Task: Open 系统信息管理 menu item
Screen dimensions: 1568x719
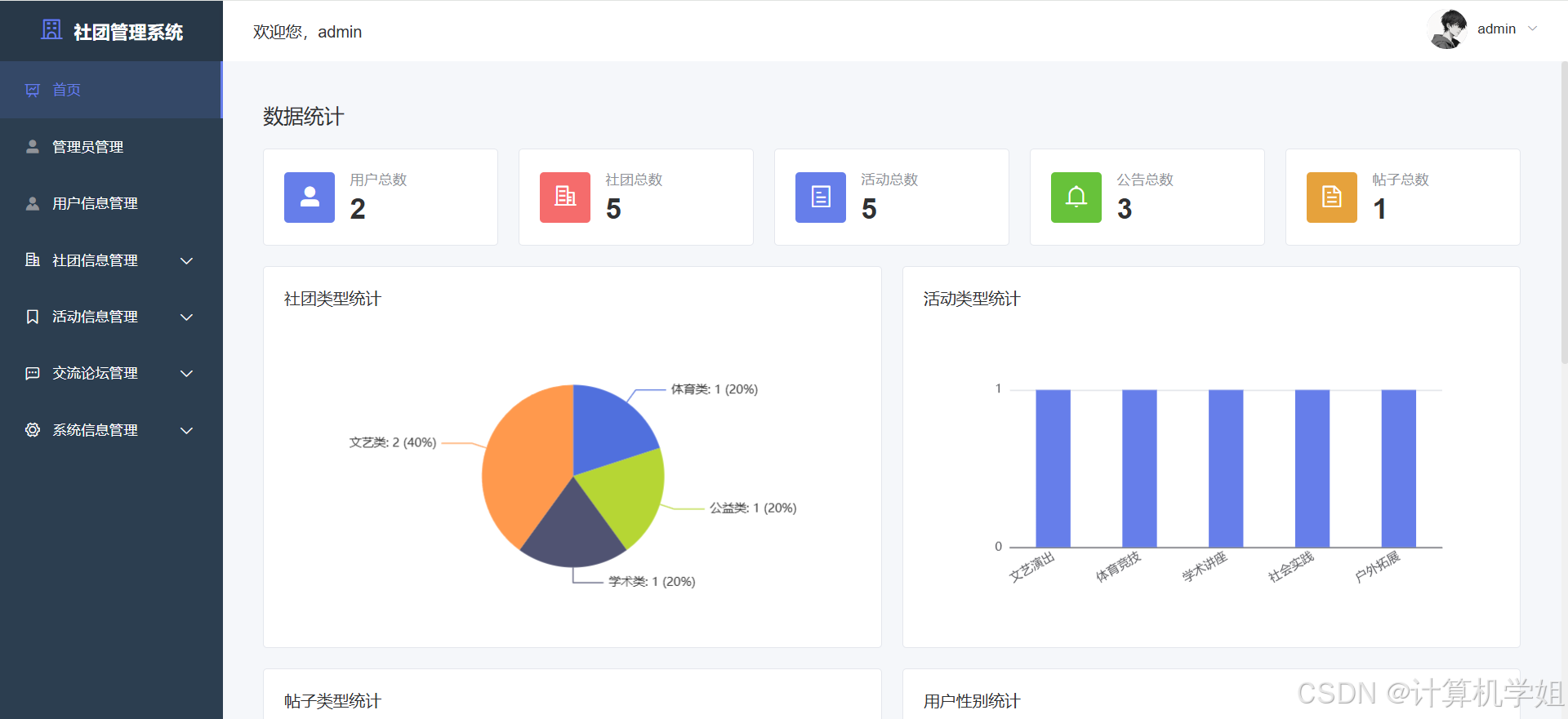Action: (x=111, y=430)
